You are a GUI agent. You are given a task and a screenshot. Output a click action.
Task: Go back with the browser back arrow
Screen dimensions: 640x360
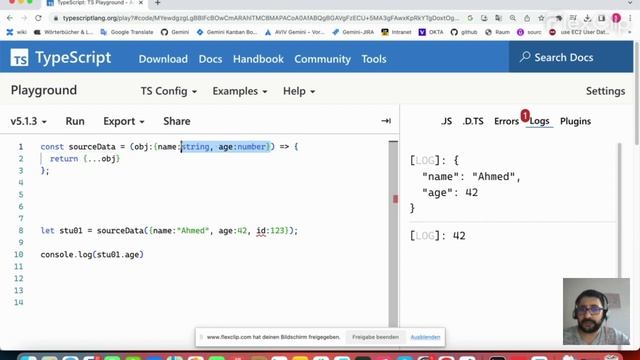10,18
